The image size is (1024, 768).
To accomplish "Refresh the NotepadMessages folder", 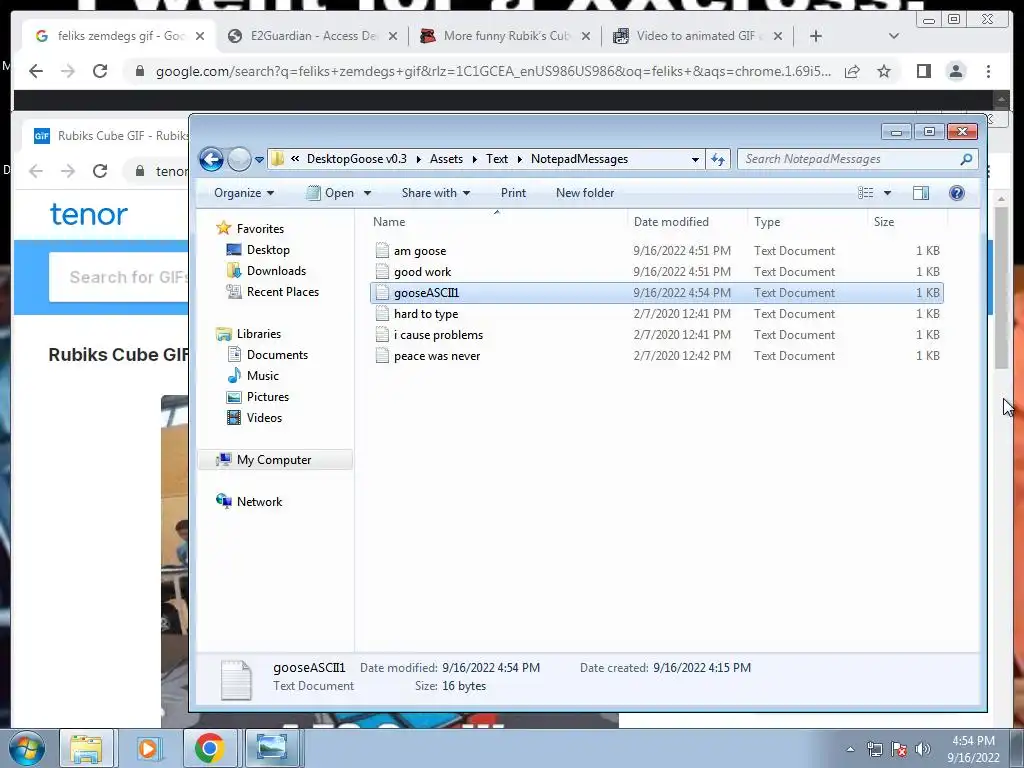I will pyautogui.click(x=718, y=159).
